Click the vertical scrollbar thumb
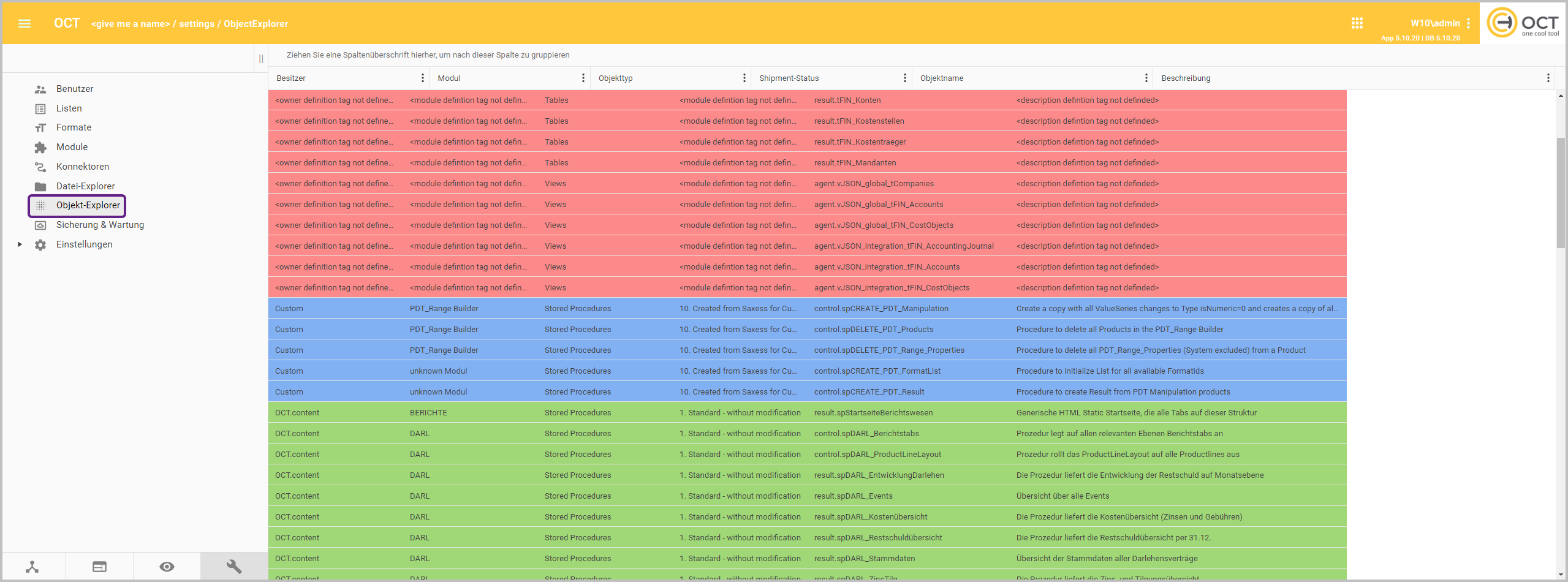1568x582 pixels. coord(1560,193)
